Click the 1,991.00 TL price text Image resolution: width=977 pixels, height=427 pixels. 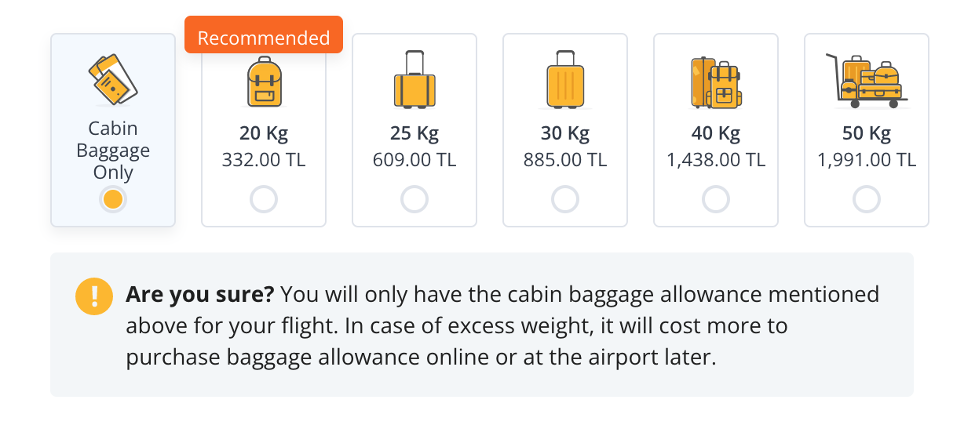[866, 159]
